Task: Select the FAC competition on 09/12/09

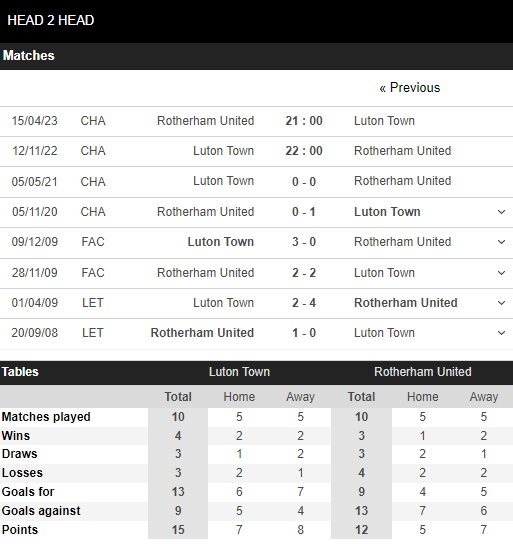Action: [x=93, y=242]
